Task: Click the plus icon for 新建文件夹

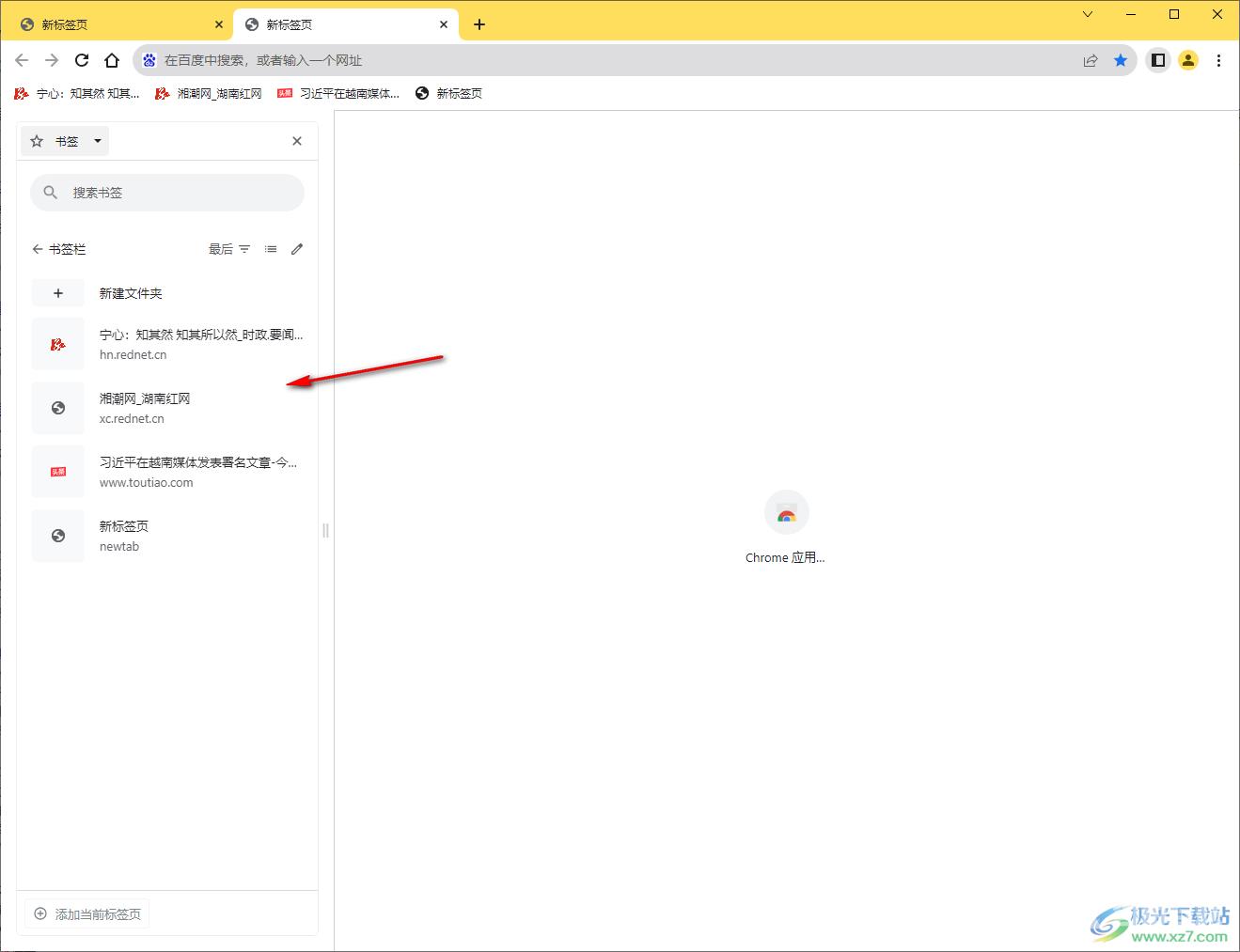Action: click(x=58, y=293)
